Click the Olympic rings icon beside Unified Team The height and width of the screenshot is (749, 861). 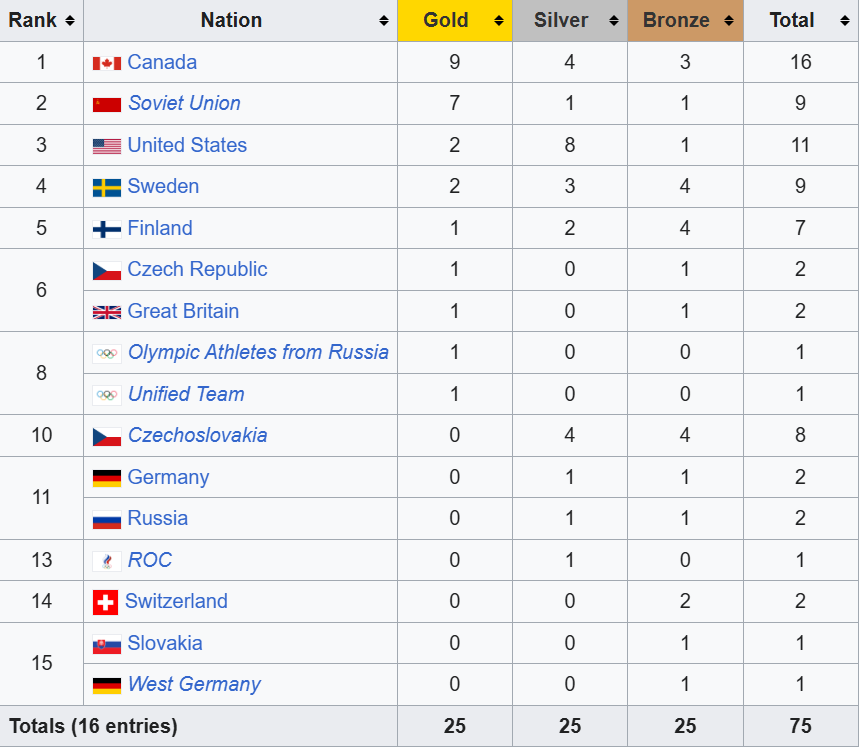[x=107, y=395]
